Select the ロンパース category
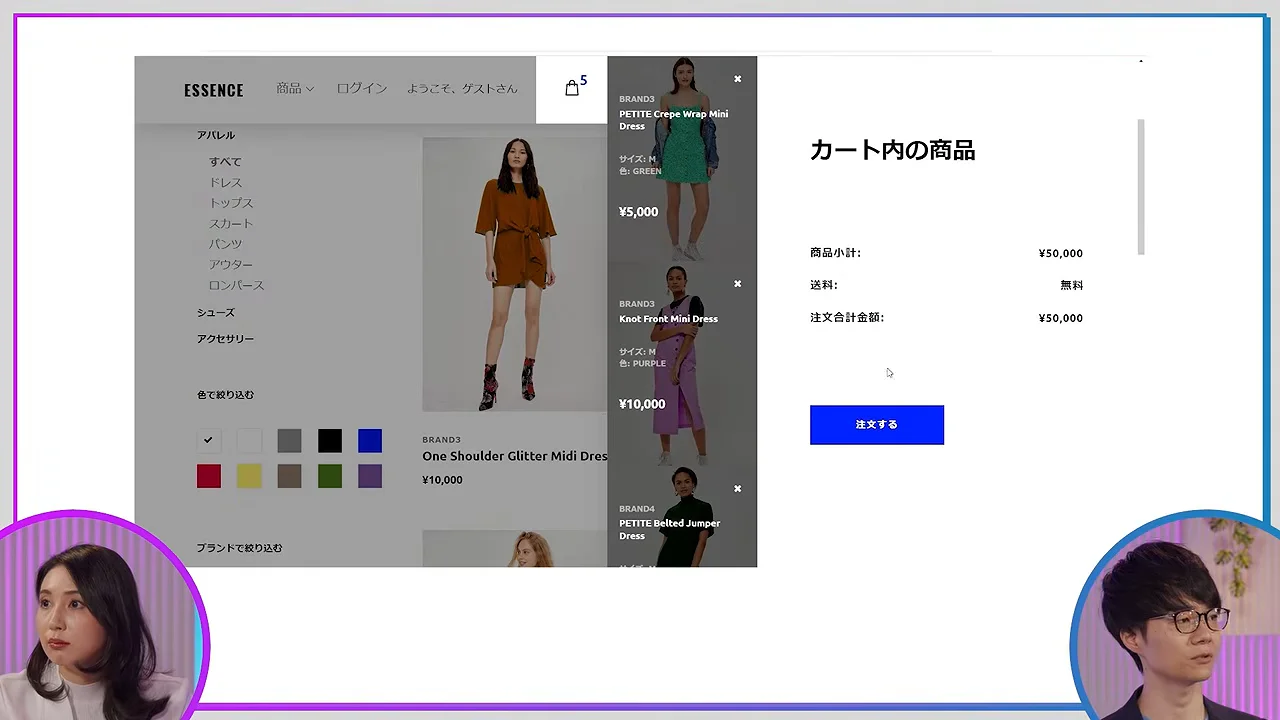1280x720 pixels. tap(237, 286)
